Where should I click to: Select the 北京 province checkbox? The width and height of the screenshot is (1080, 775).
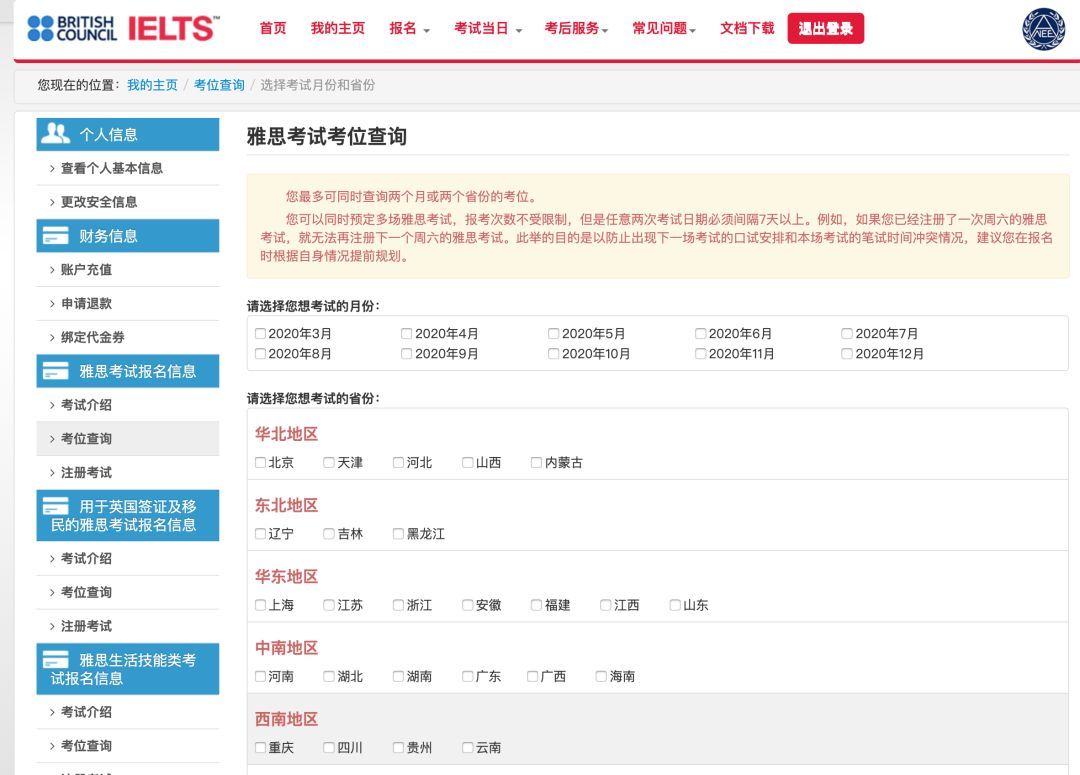tap(260, 463)
